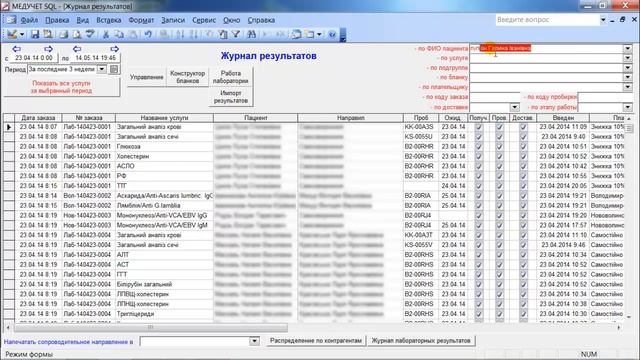Click the Cut scissors icon
This screenshot has height=360, width=640.
[106, 34]
